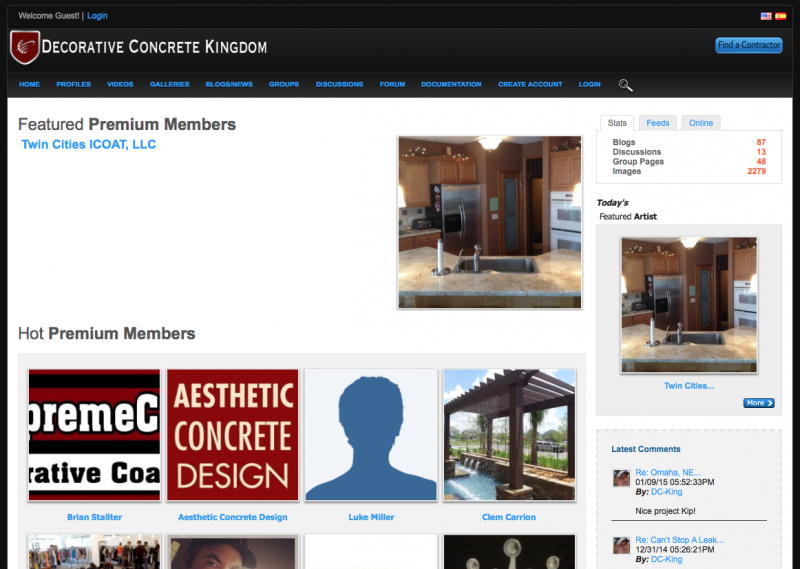Open Luke Miller's silhouette profile picture

pyautogui.click(x=371, y=435)
